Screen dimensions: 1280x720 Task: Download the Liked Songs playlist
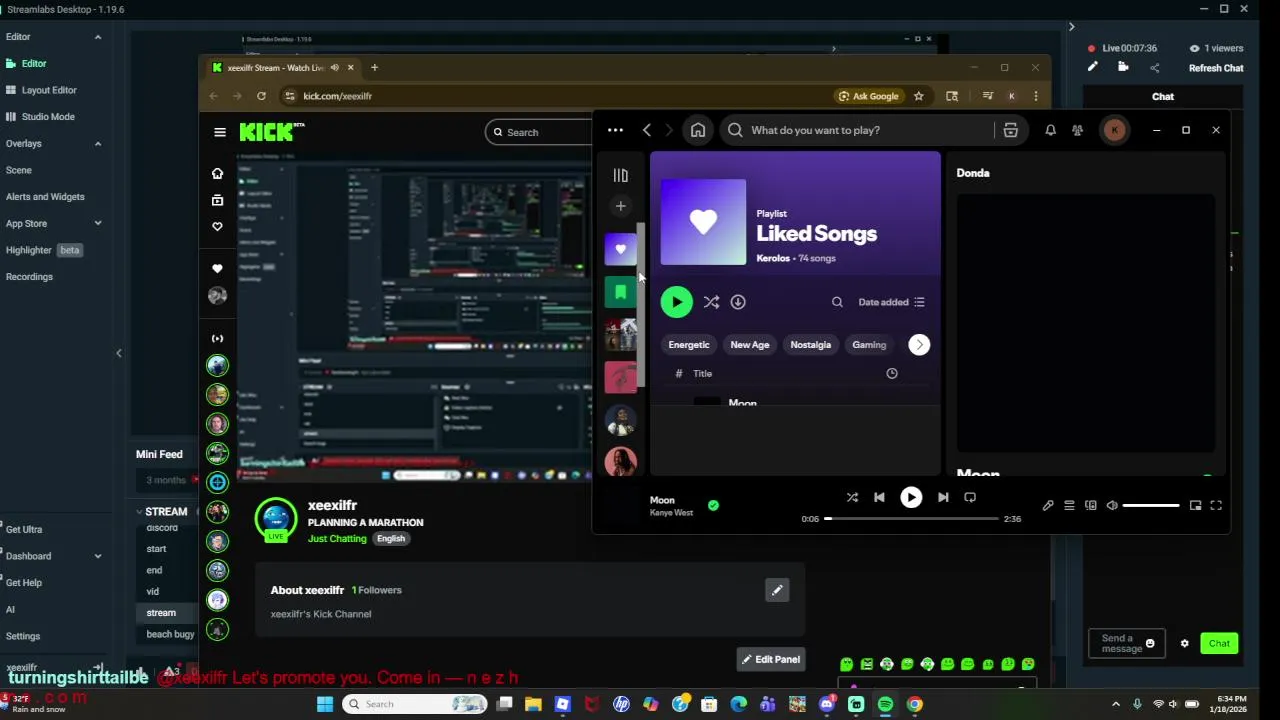pyautogui.click(x=738, y=302)
